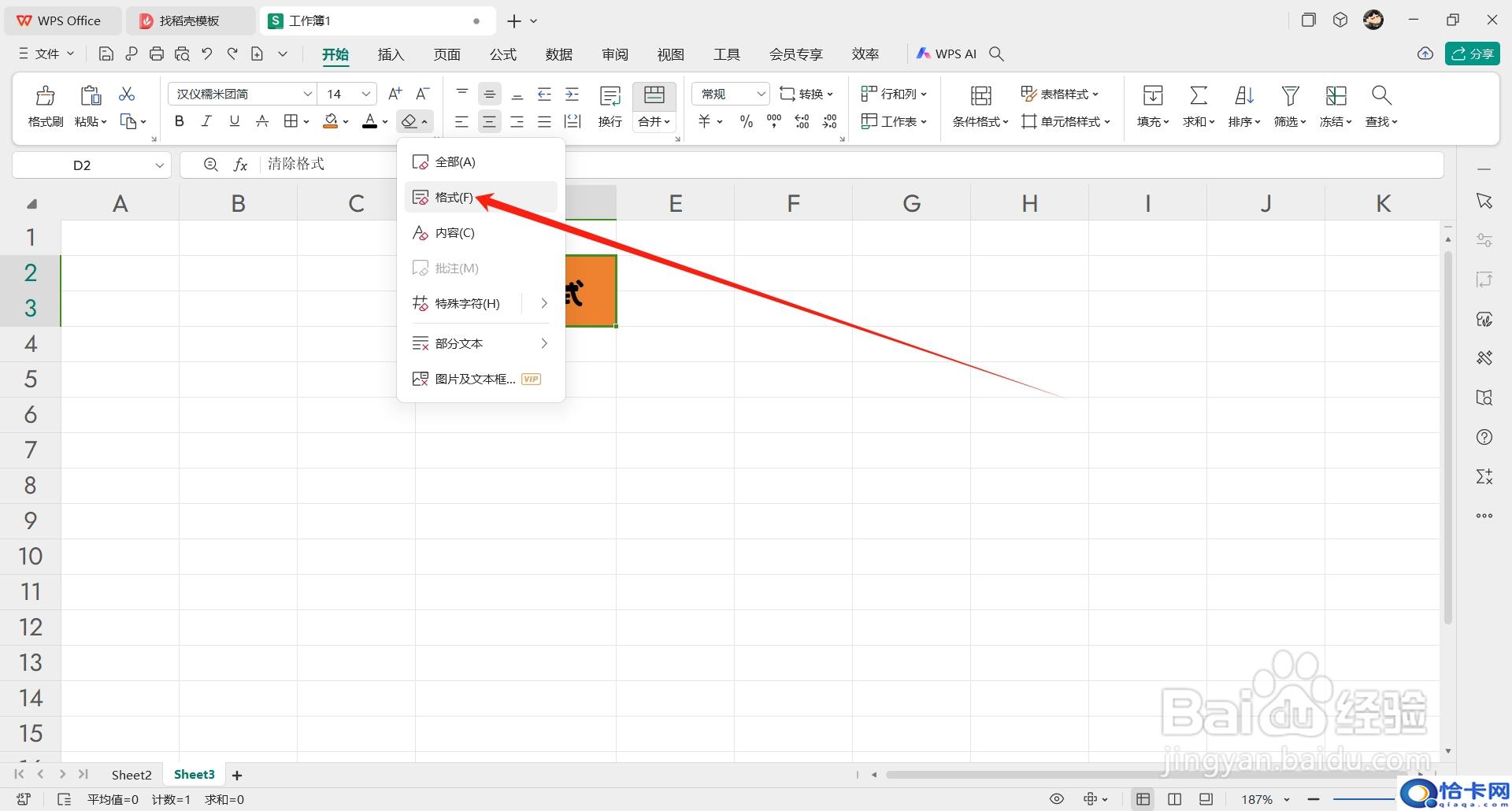Image resolution: width=1512 pixels, height=811 pixels.
Task: Click the Format Painter brush icon
Action: pyautogui.click(x=45, y=95)
